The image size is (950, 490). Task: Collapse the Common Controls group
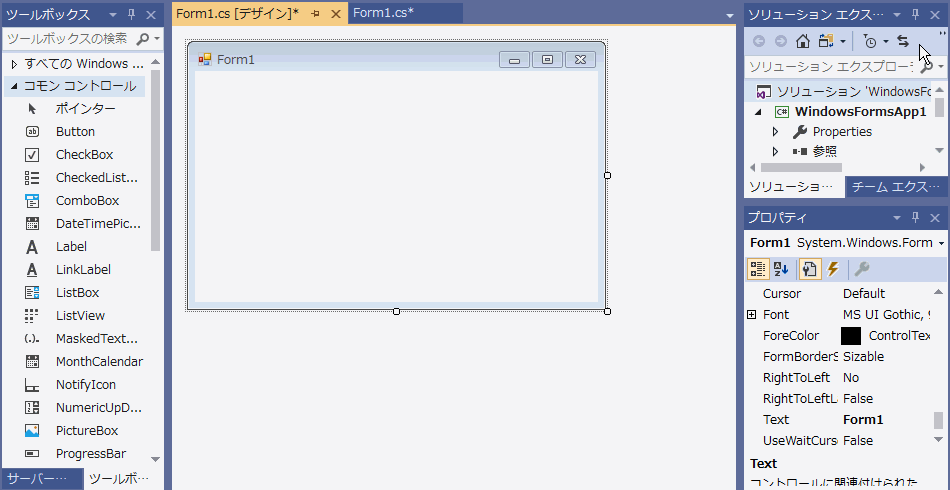coord(15,86)
